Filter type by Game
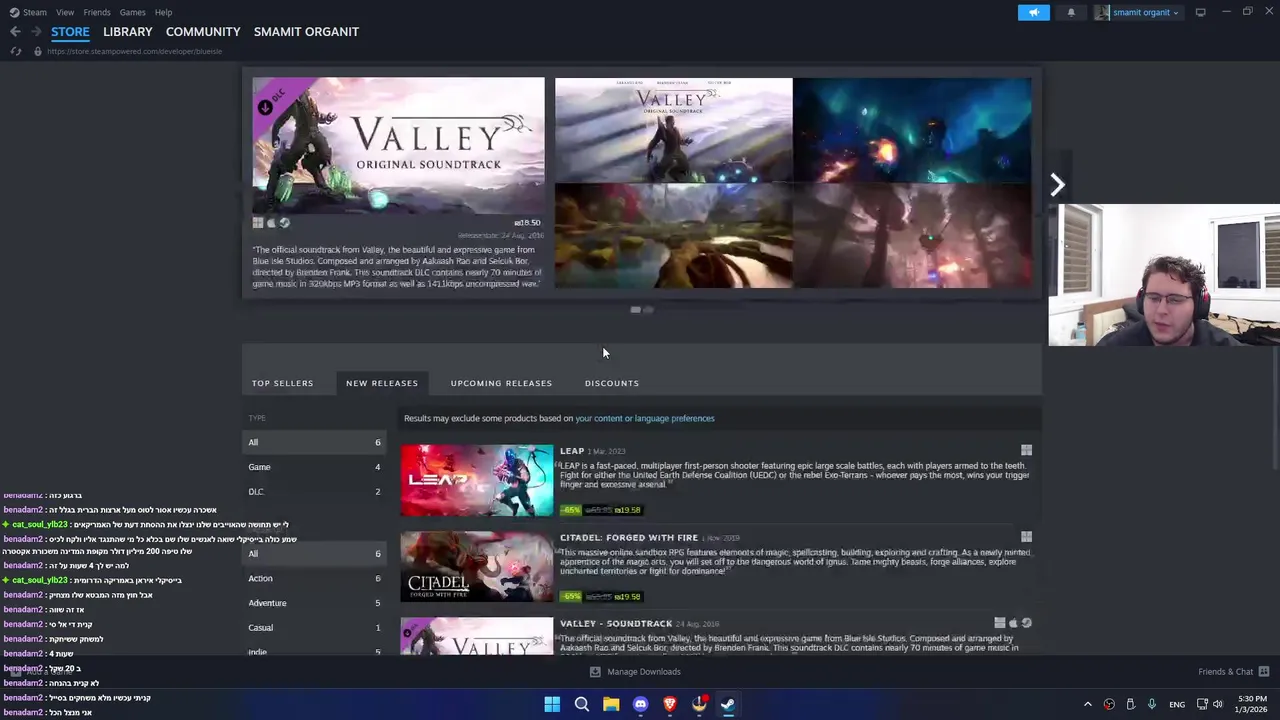 314,467
